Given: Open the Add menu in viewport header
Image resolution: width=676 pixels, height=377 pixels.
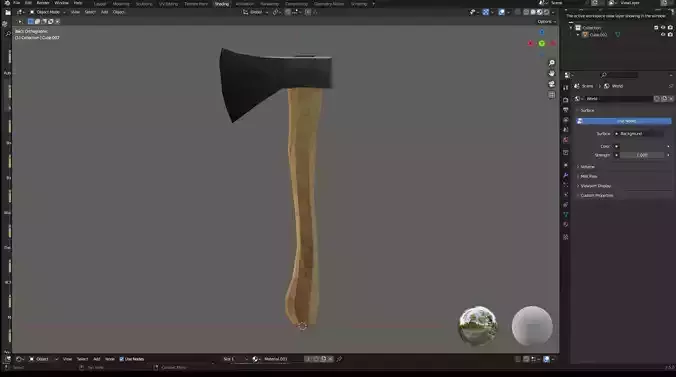Looking at the screenshot, I should pos(104,12).
